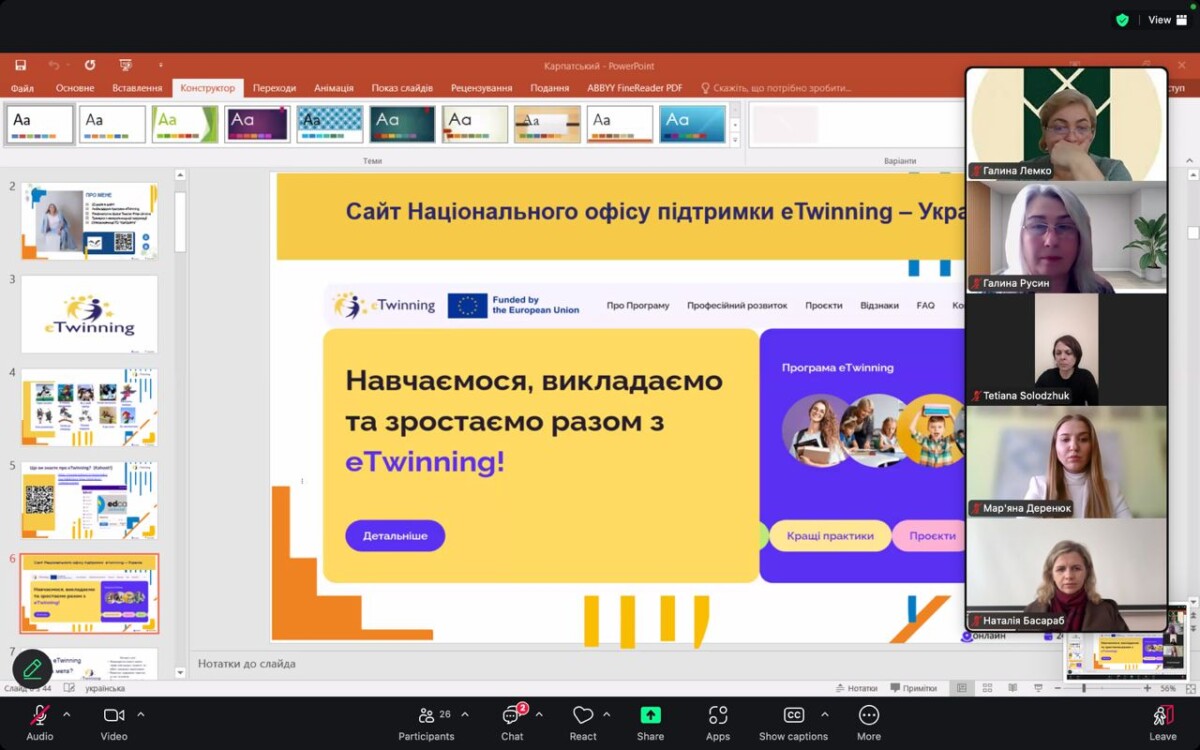This screenshot has width=1200, height=750.
Task: Select slide 3 thumbnail with eTwinning logo
Action: click(x=89, y=314)
